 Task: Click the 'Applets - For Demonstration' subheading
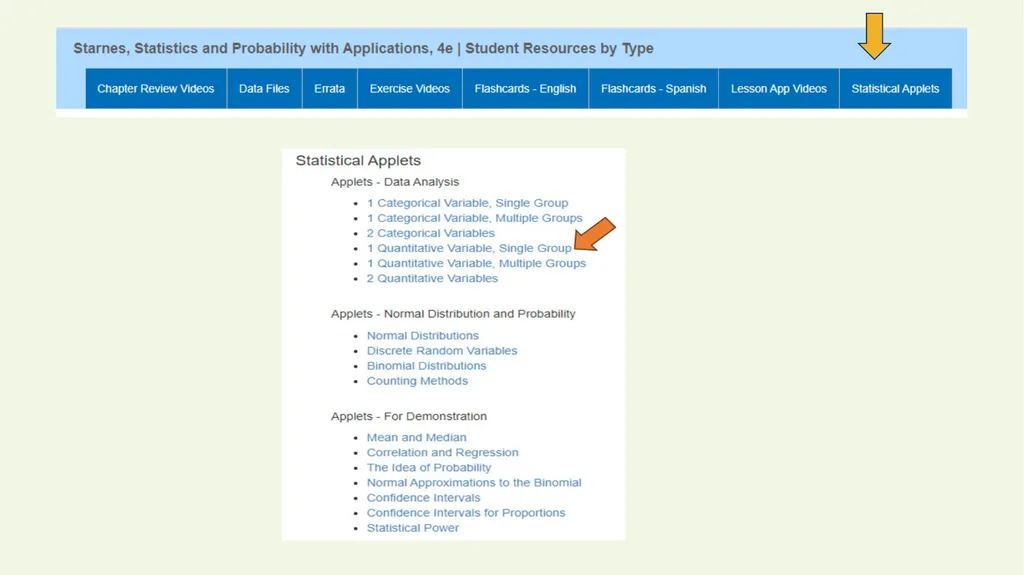click(x=408, y=416)
